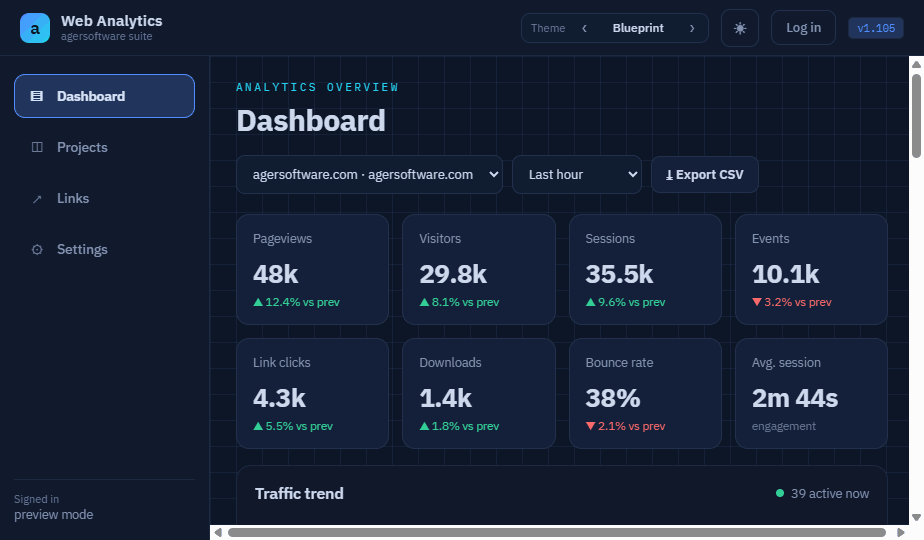The image size is (924, 540).
Task: Click the Blueprint theme name
Action: point(638,28)
